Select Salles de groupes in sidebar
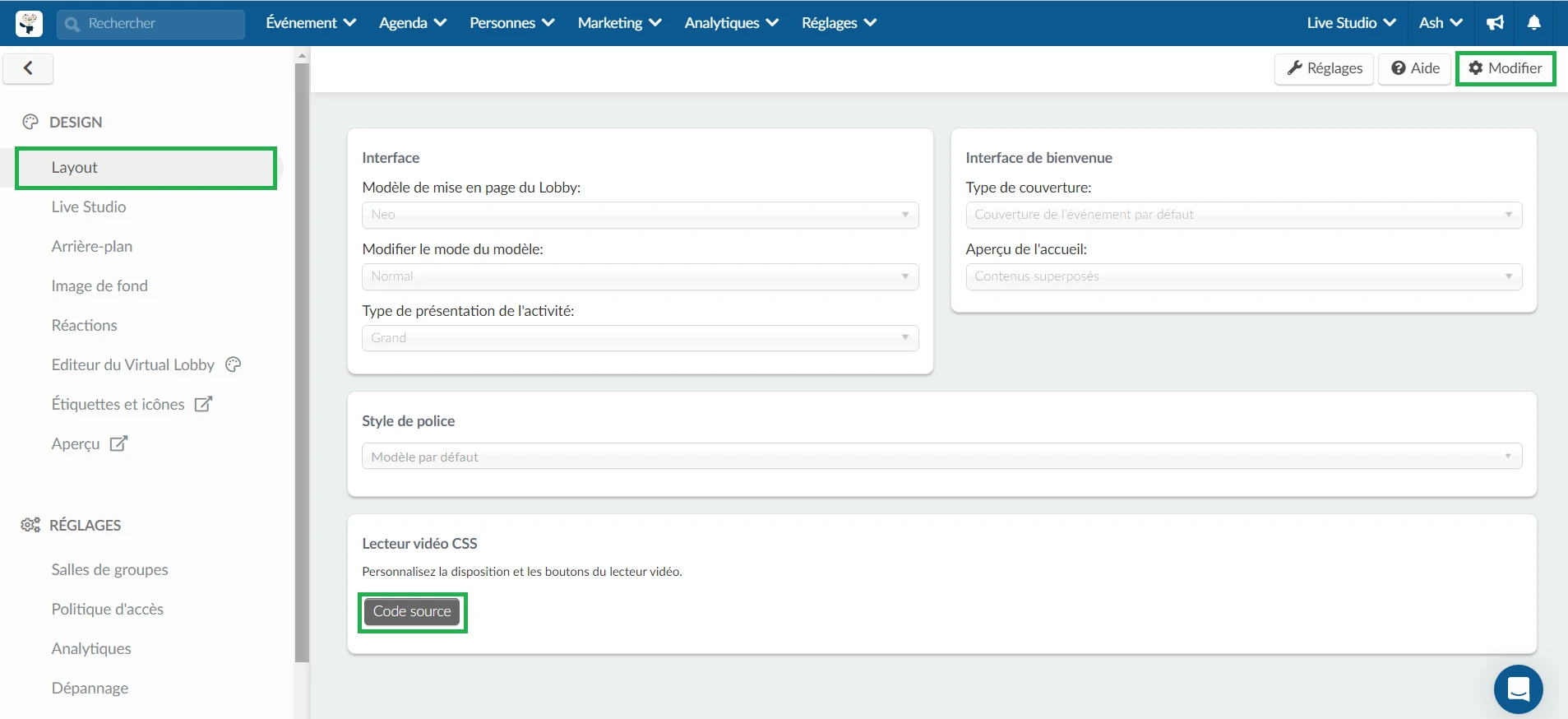 point(109,570)
